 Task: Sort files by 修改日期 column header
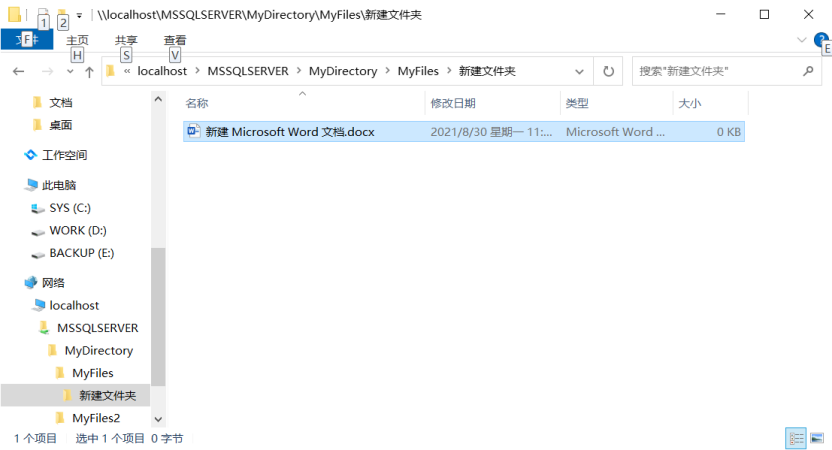point(453,103)
